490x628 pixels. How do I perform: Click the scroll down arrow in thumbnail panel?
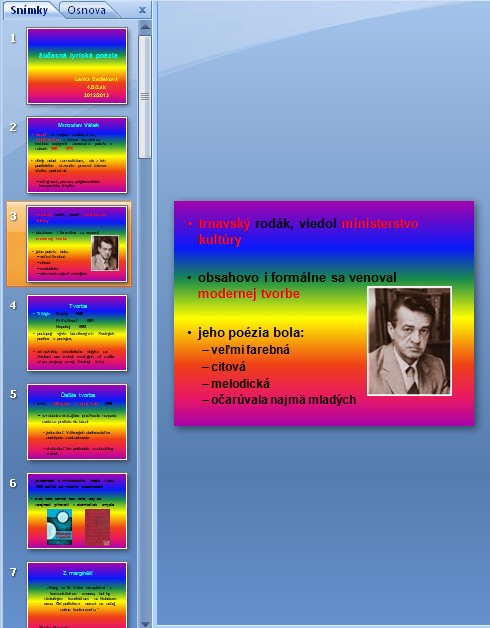pos(145,623)
